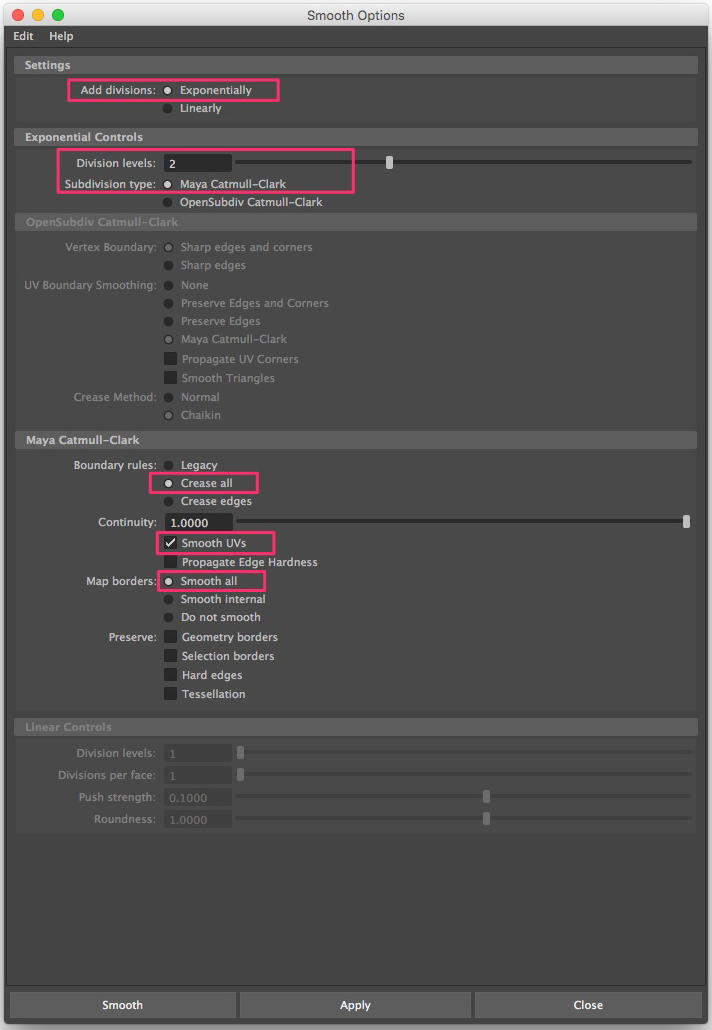This screenshot has width=712, height=1030.
Task: Minimize the Smooth Options window
Action: point(38,14)
